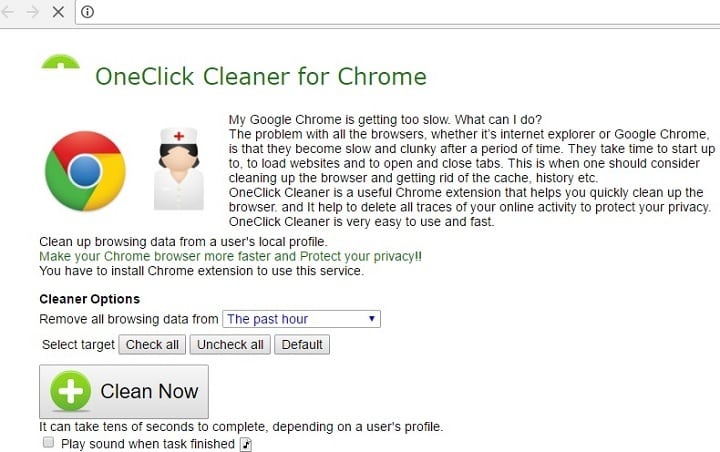
Task: Click the browser forward arrow
Action: (33, 12)
